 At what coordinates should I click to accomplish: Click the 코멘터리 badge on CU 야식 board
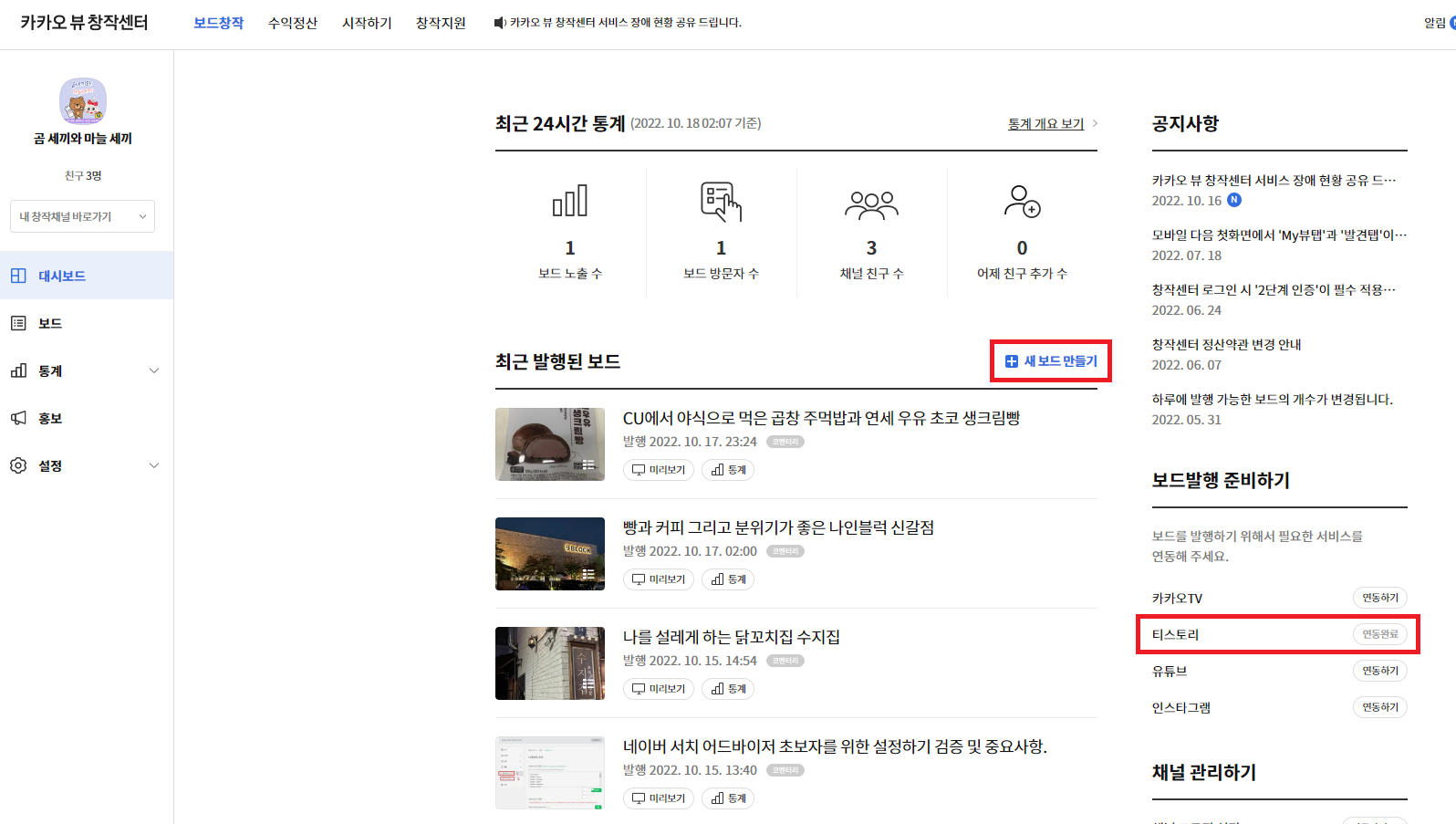(x=785, y=442)
